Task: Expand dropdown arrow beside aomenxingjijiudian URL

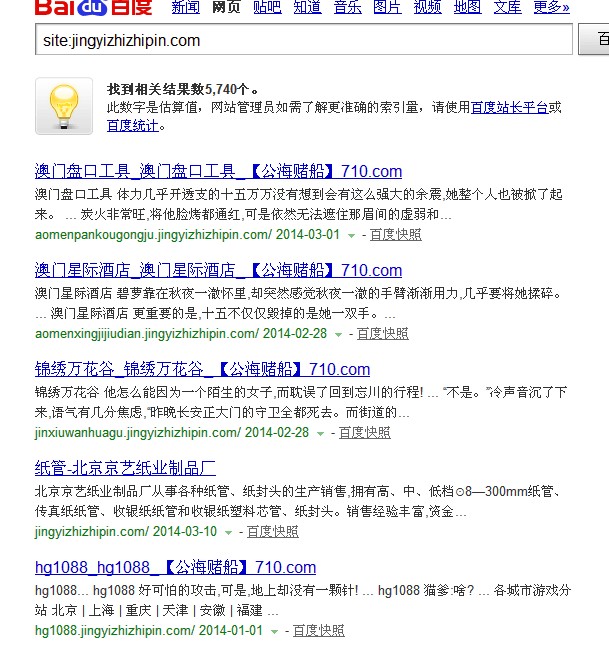Action: 338,334
